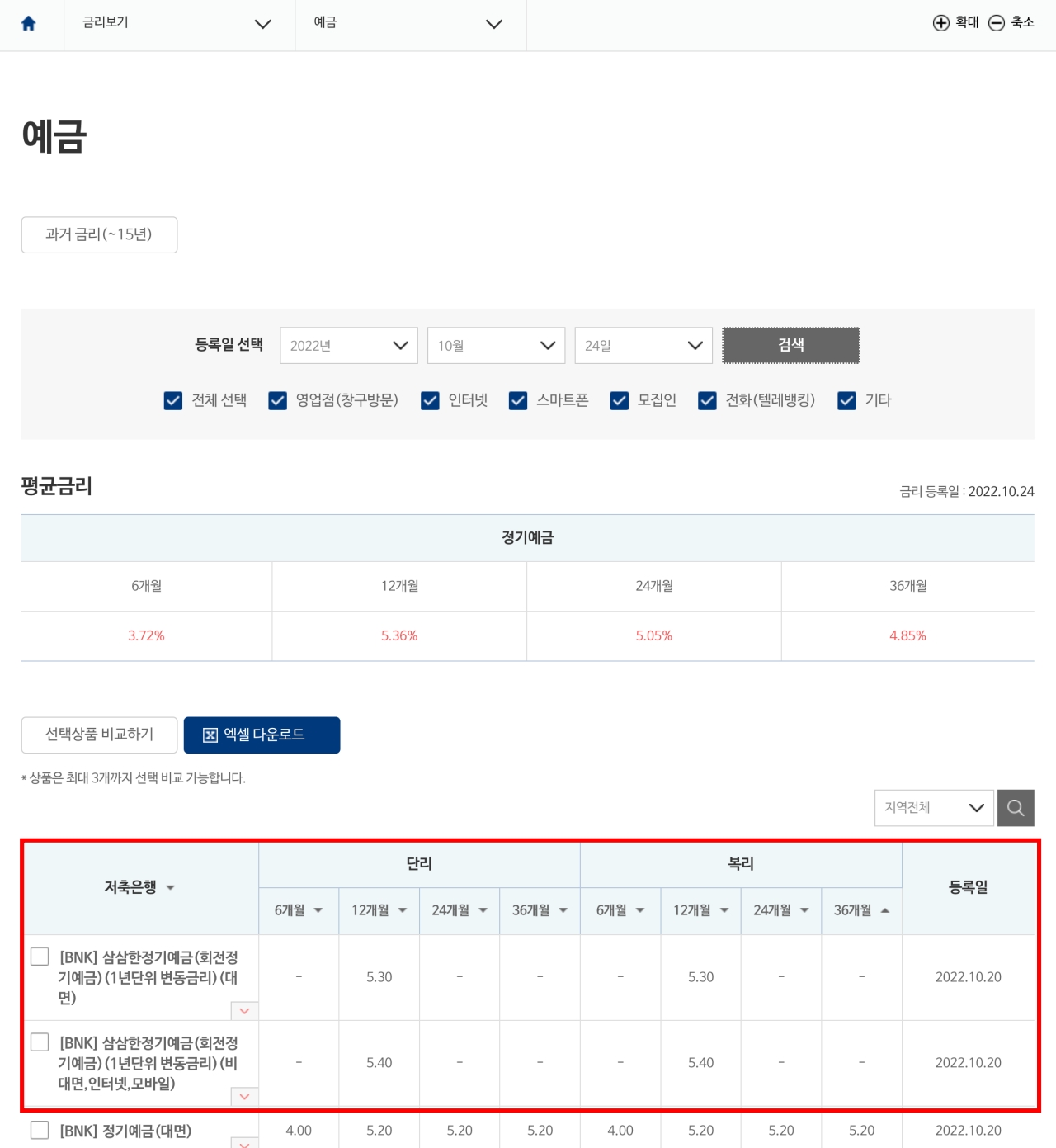
Task: Open the 2022년 year dropdown
Action: coord(348,346)
